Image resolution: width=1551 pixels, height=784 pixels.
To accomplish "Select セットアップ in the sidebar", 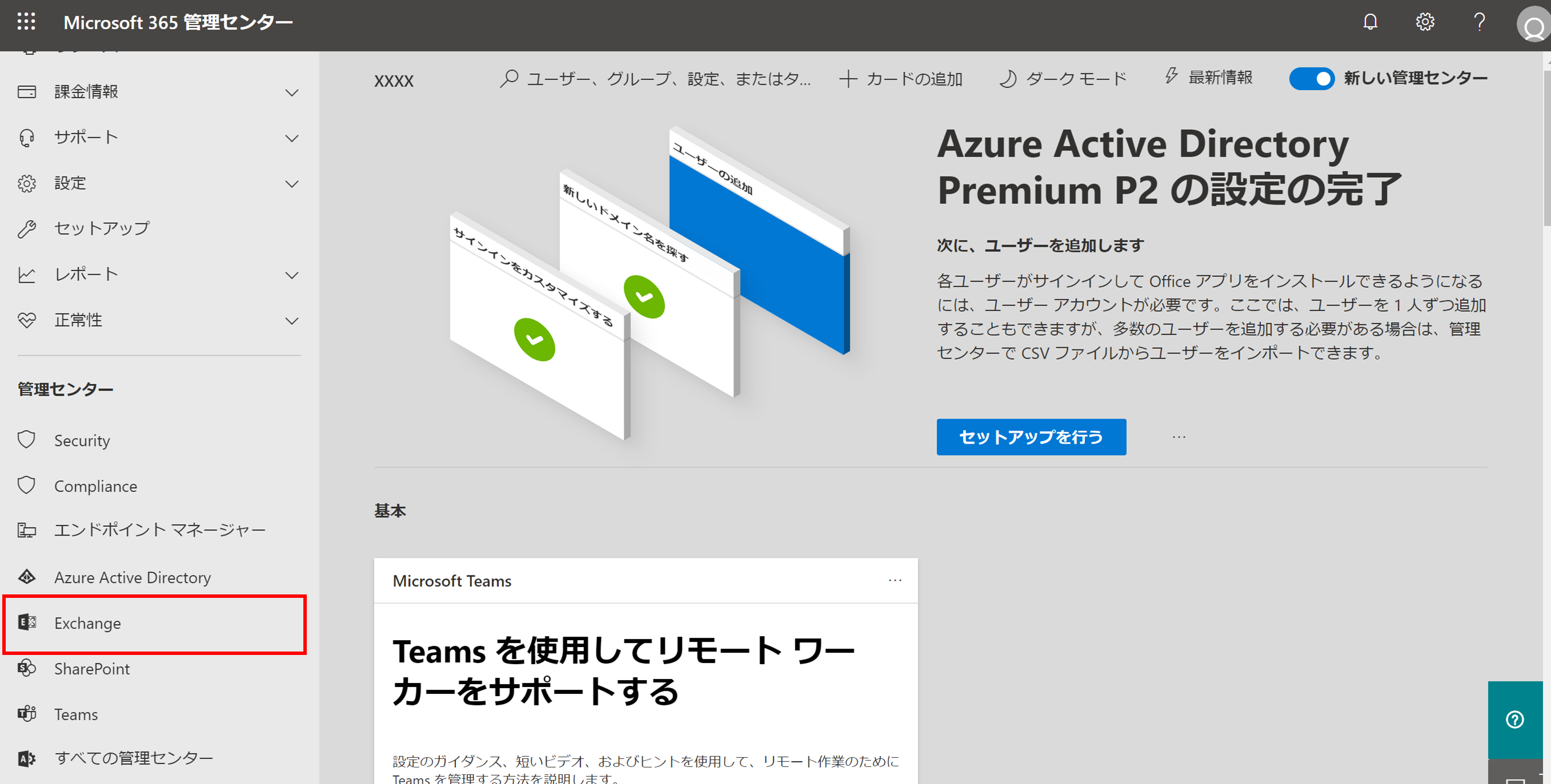I will 101,228.
